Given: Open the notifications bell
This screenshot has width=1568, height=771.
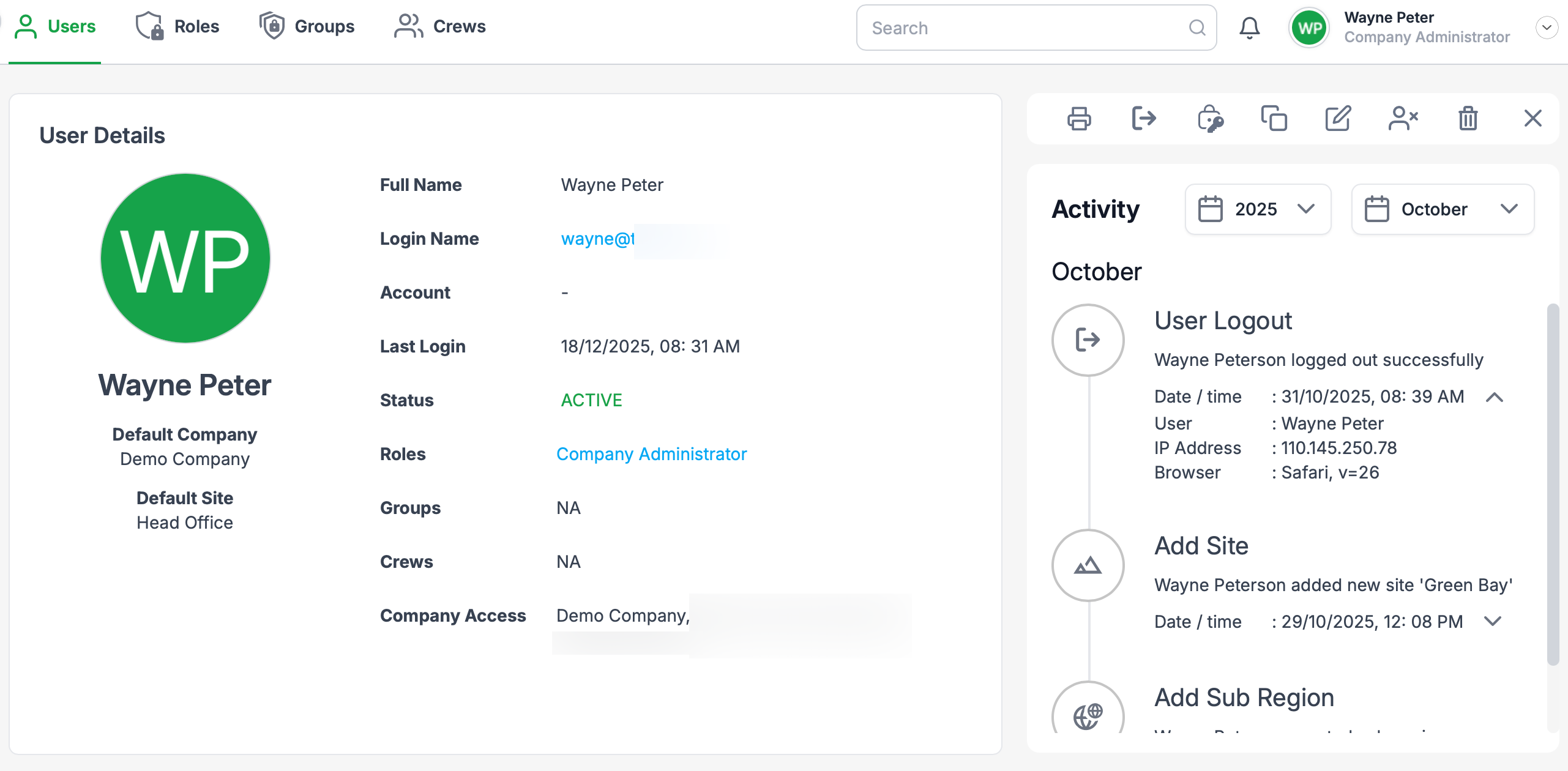Looking at the screenshot, I should click(1249, 28).
